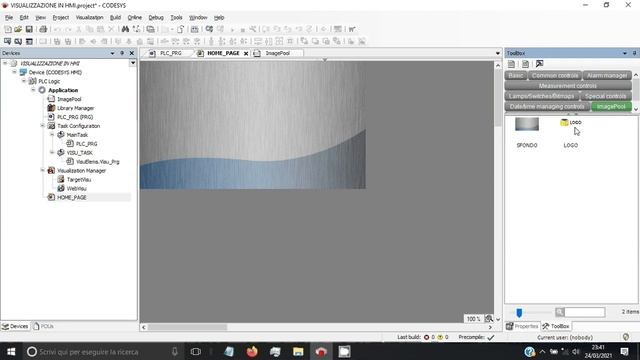Click the blue size slider in the Toolbox

(x=519, y=313)
